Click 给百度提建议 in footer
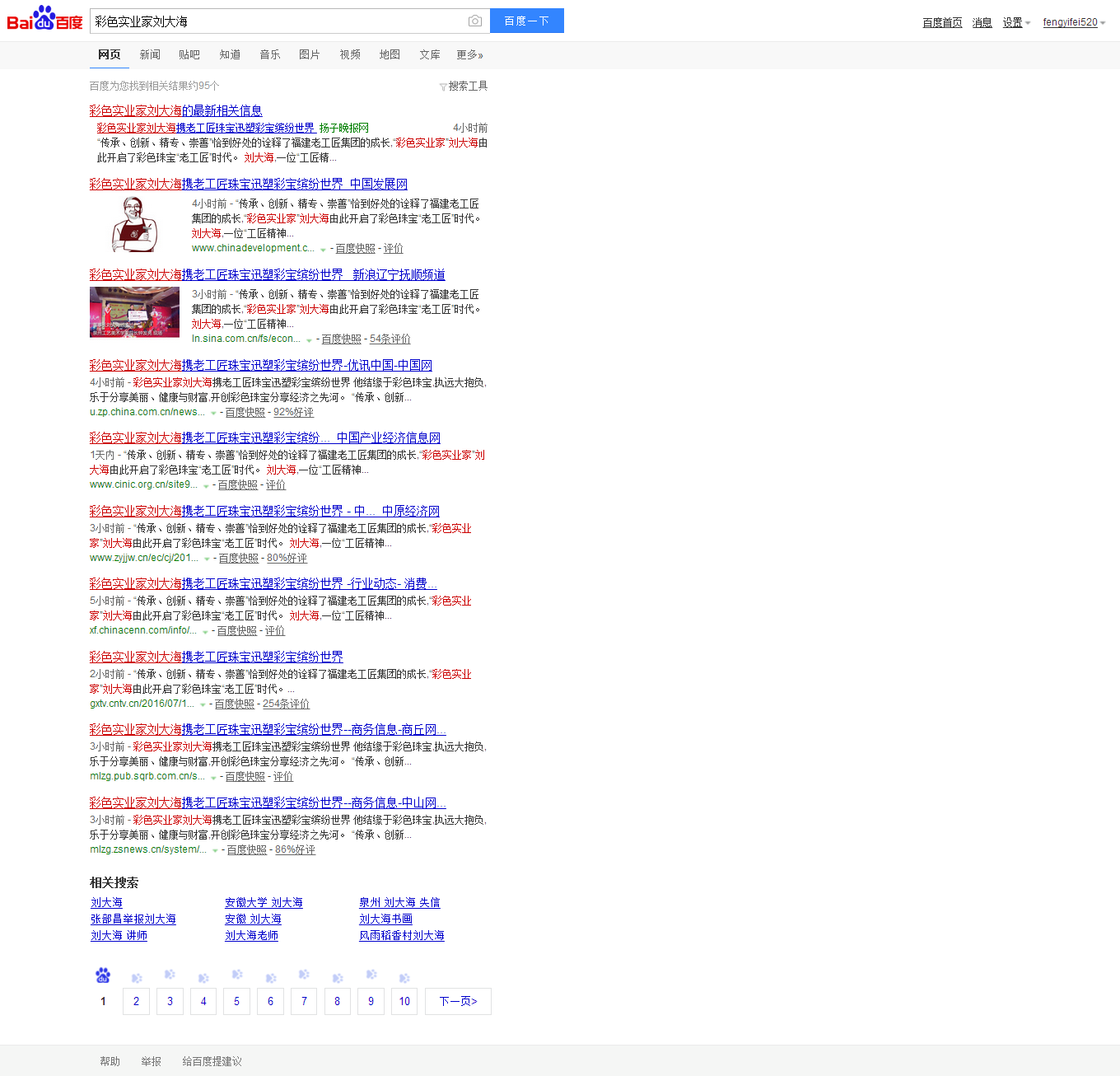The height and width of the screenshot is (1076, 1120). click(212, 1061)
